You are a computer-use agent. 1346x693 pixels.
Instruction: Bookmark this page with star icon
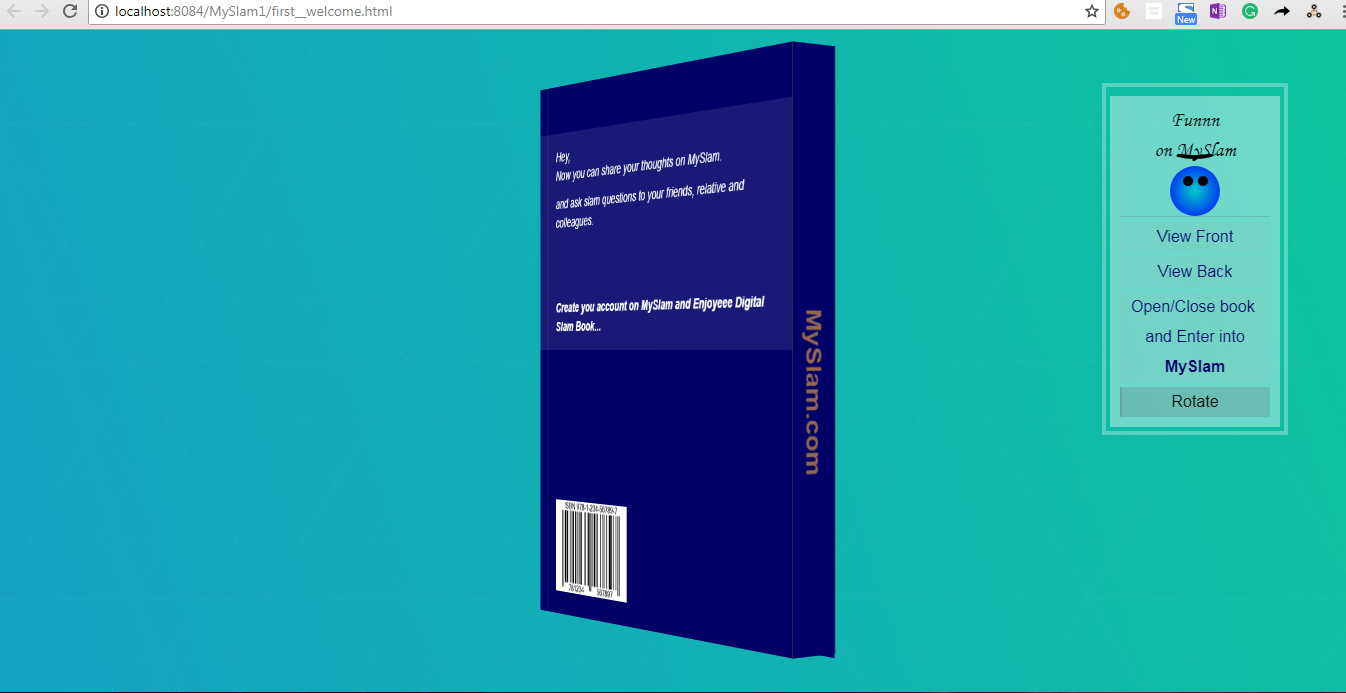(x=1092, y=12)
